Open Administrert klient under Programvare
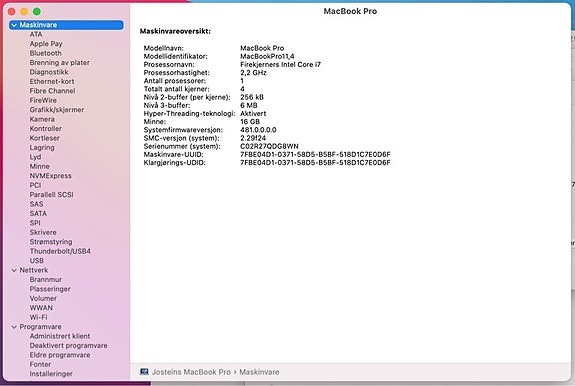 pos(60,337)
